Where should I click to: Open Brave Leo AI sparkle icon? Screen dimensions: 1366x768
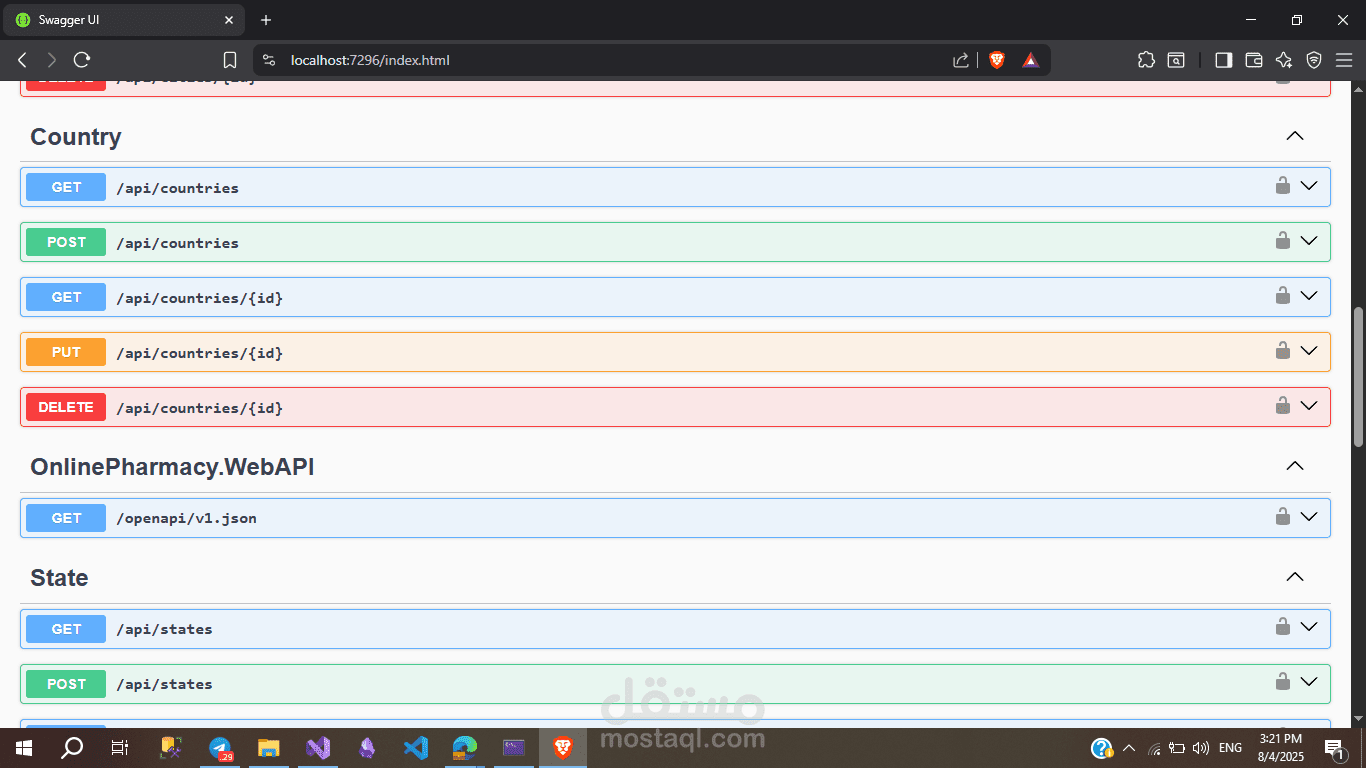1284,60
